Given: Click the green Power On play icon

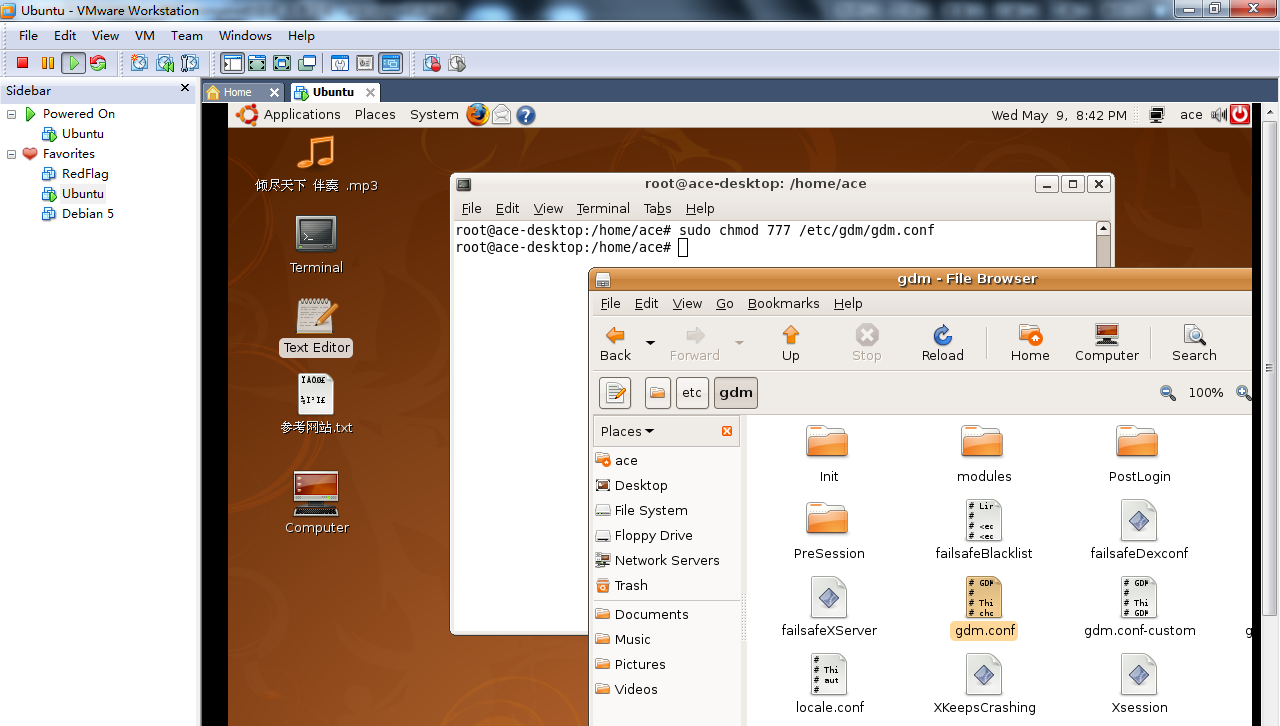Looking at the screenshot, I should [73, 63].
